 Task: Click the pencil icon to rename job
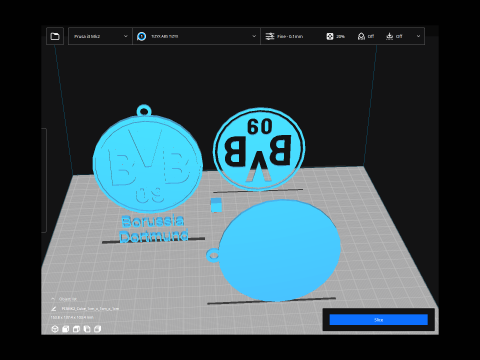[53, 309]
